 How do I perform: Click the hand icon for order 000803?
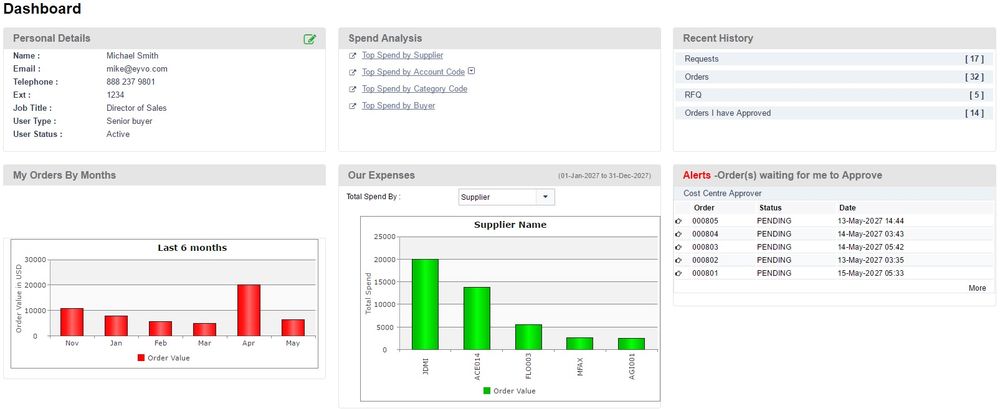click(x=679, y=247)
